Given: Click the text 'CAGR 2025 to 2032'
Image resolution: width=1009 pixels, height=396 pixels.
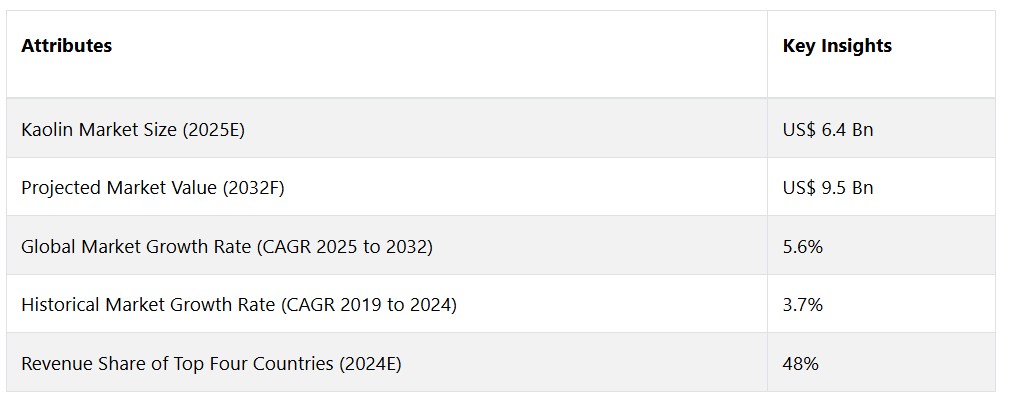Looking at the screenshot, I should coord(344,247).
